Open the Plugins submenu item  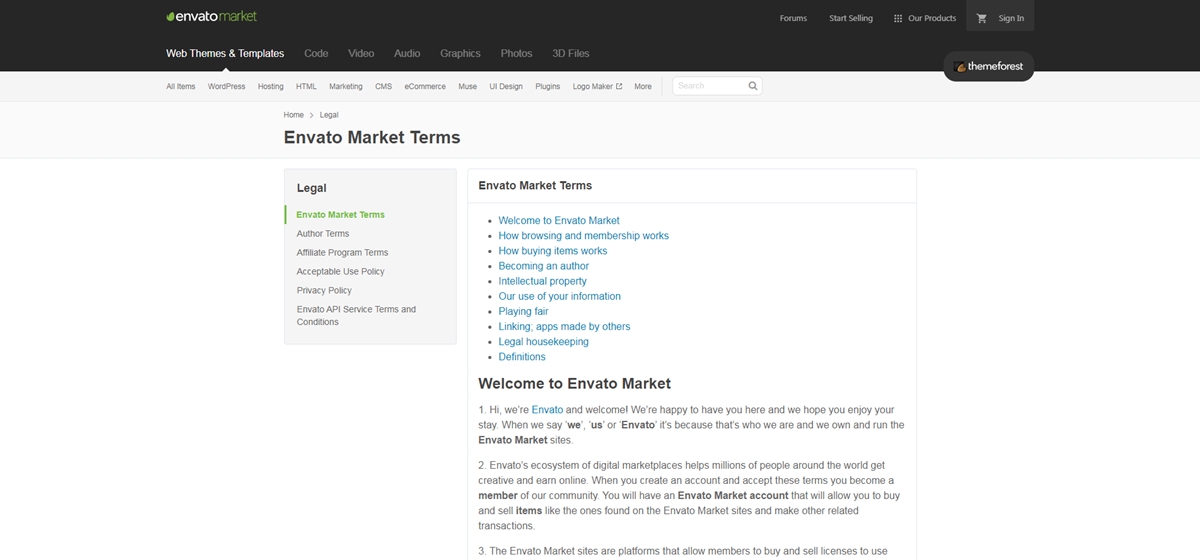click(x=548, y=86)
